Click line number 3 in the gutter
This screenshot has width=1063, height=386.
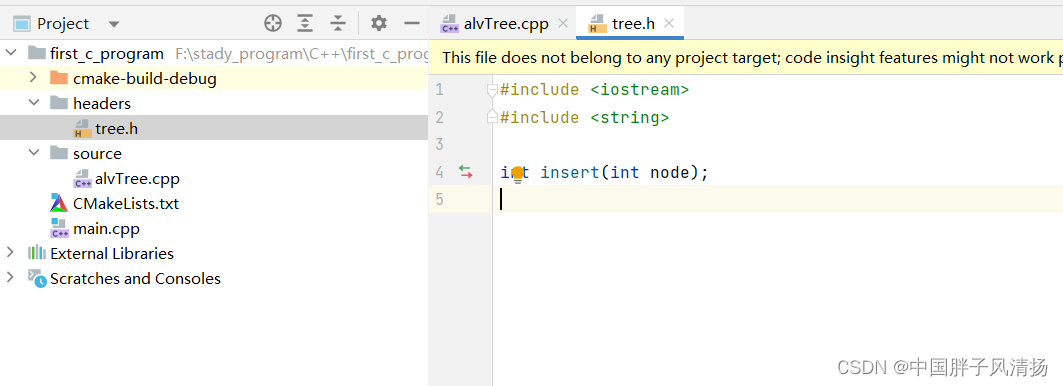439,144
